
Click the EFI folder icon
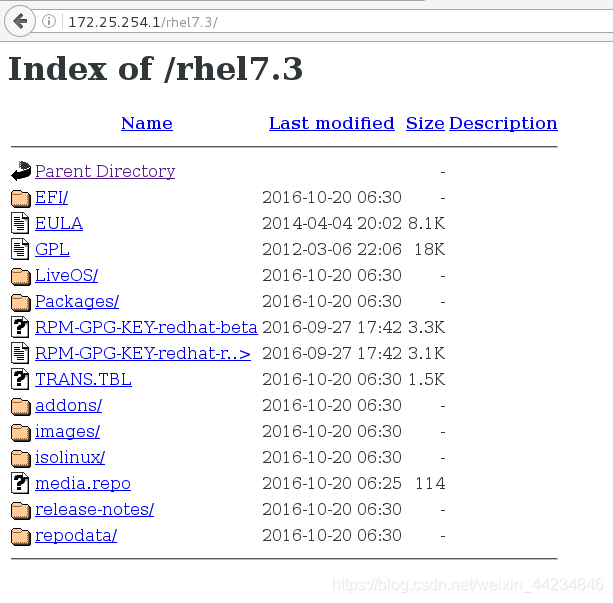[x=21, y=198]
